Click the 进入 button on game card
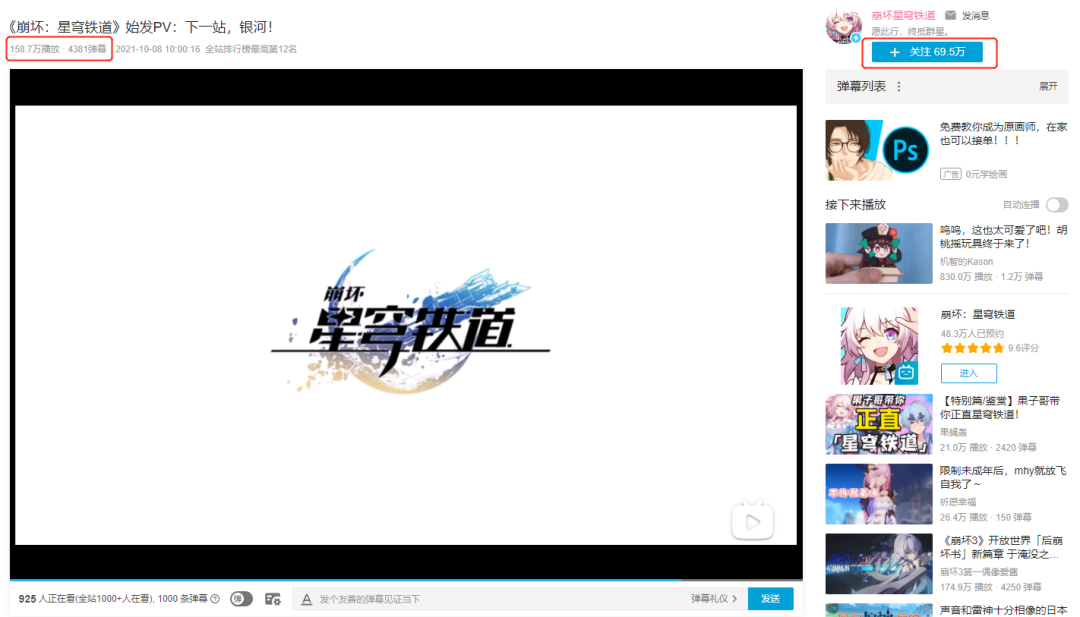 pos(968,373)
